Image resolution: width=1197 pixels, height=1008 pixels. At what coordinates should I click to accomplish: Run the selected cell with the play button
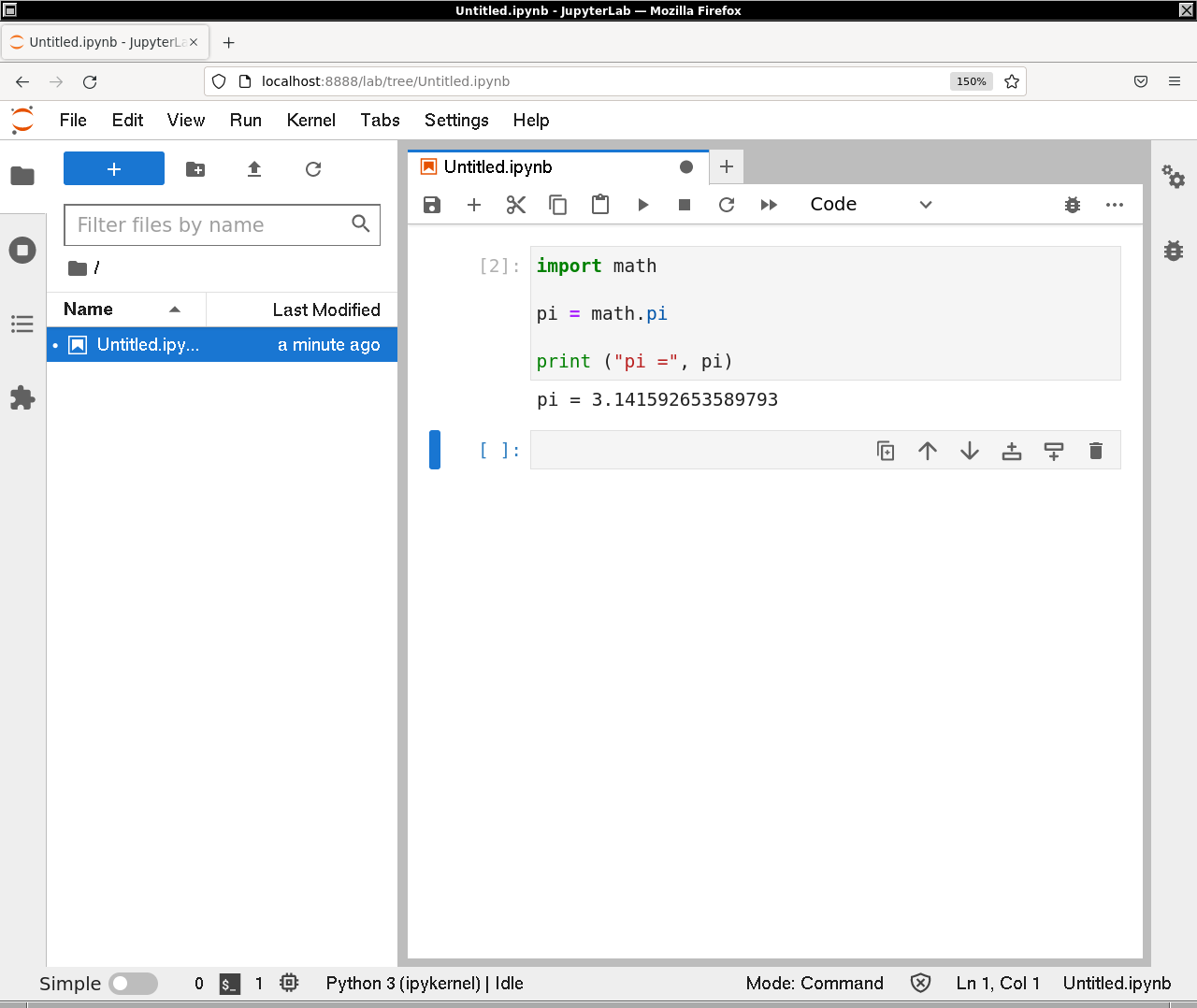(x=642, y=205)
